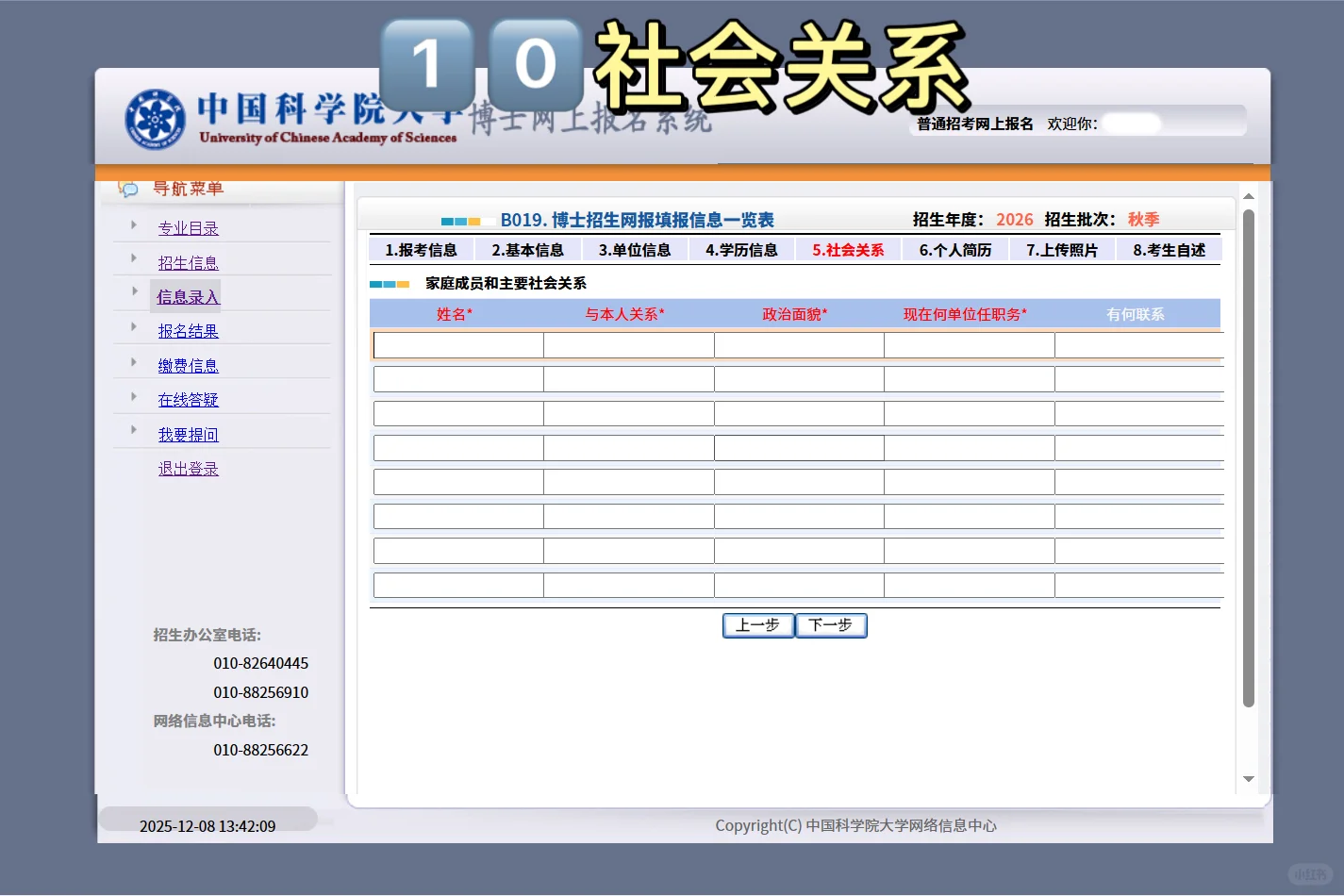
Task: Focus the 姓名 field in the first row
Action: pos(458,345)
